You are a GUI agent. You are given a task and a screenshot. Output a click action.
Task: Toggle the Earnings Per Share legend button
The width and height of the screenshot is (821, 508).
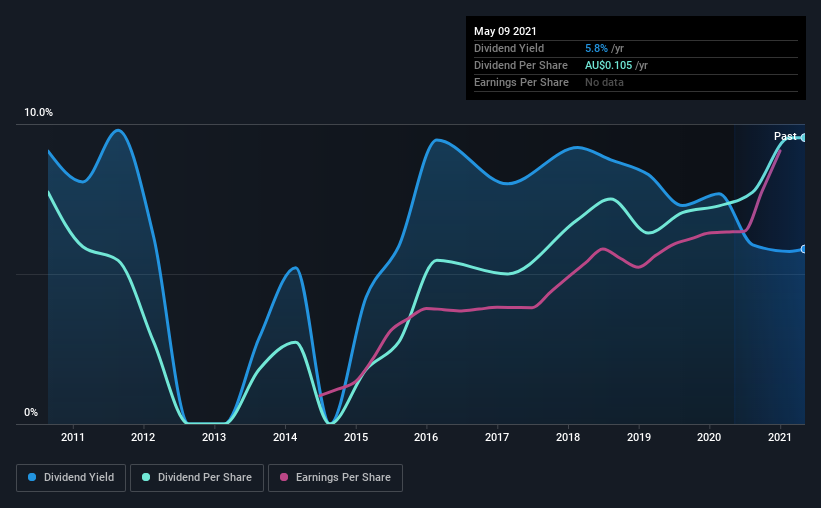pyautogui.click(x=335, y=478)
